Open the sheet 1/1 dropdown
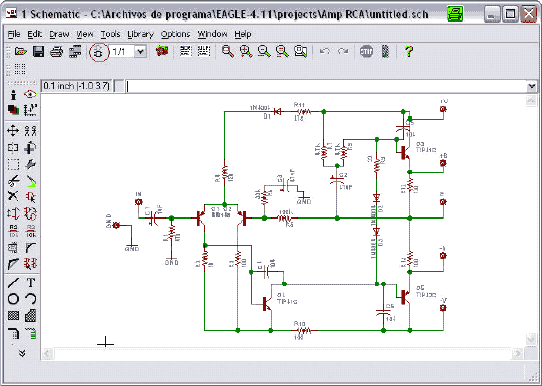This screenshot has width=542, height=386. (140, 52)
